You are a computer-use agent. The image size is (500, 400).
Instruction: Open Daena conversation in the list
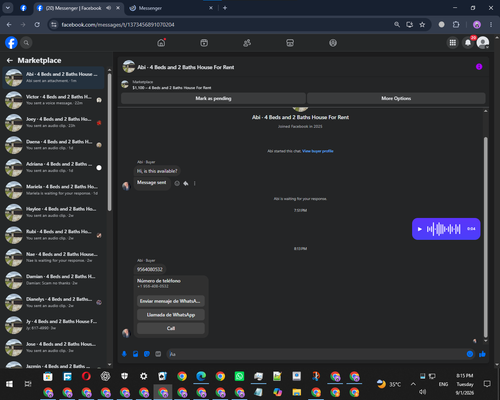pyautogui.click(x=53, y=145)
